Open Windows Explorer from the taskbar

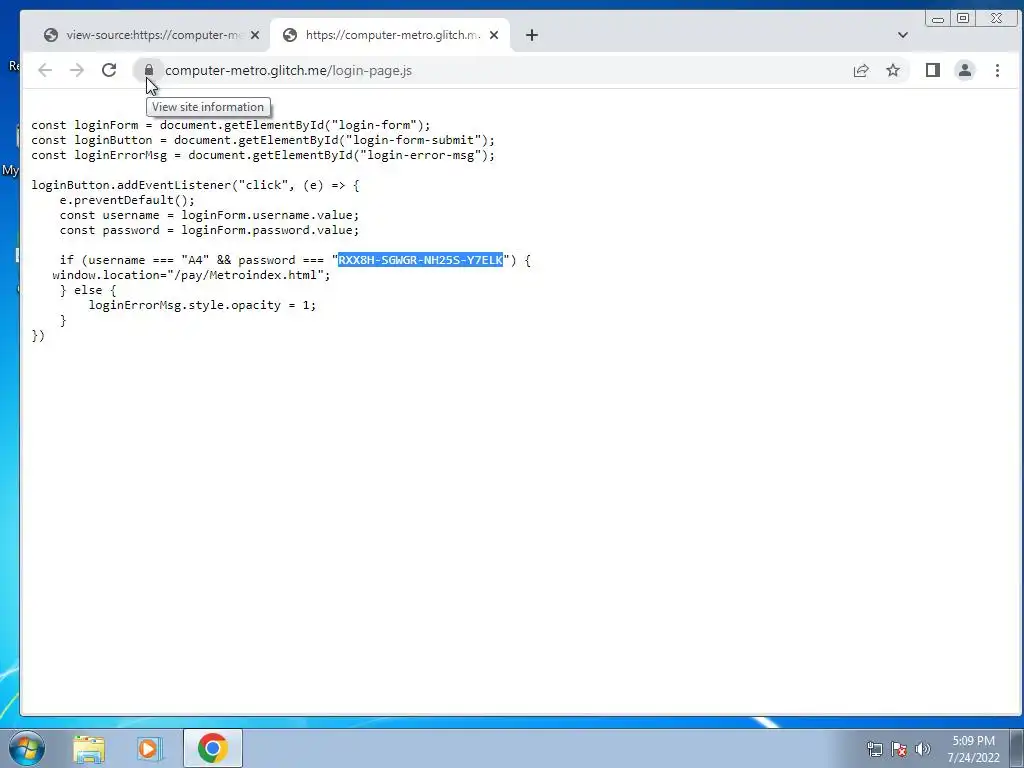coord(89,749)
